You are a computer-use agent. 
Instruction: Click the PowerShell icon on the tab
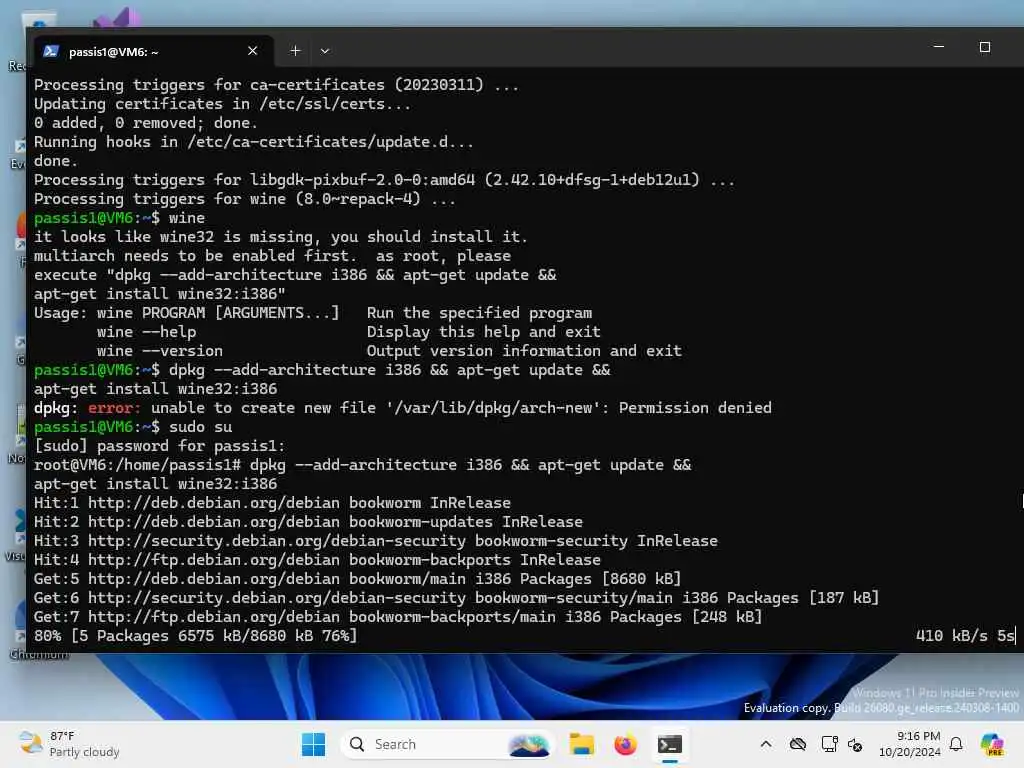51,51
